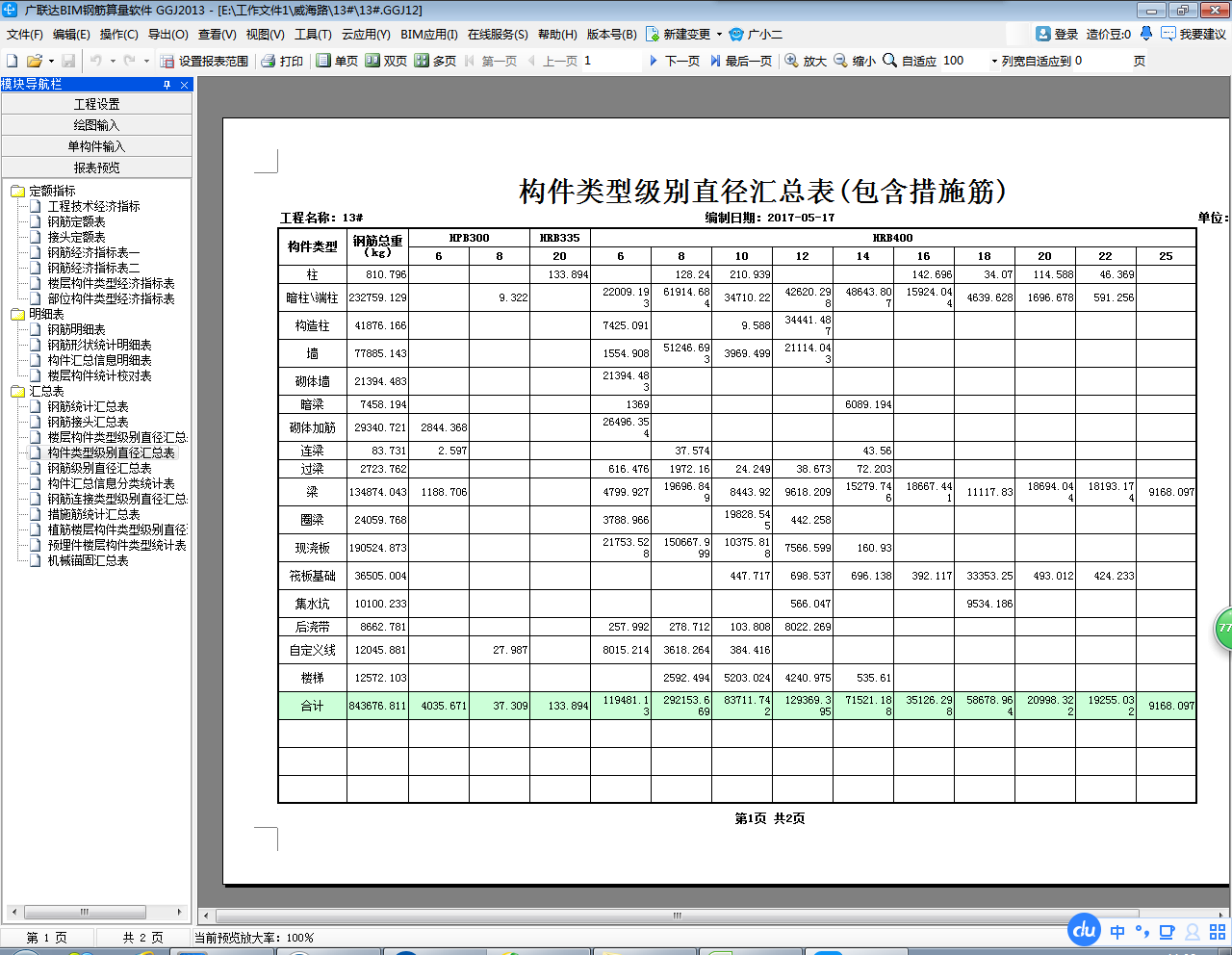1232x955 pixels.
Task: Select 钢筋统计汇总表 report
Action: [x=88, y=406]
